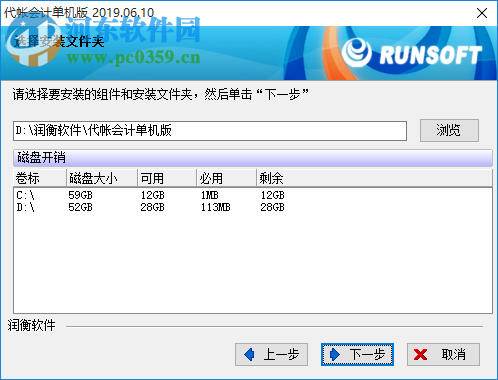Screen dimensions: 498x380
Task: Click the 剩余 column header
Action: point(374,178)
